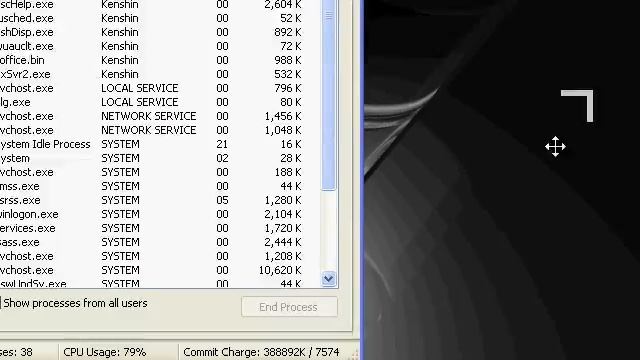Click SYSTEM user in the 2,444 K row
The width and height of the screenshot is (640, 360).
(120, 242)
